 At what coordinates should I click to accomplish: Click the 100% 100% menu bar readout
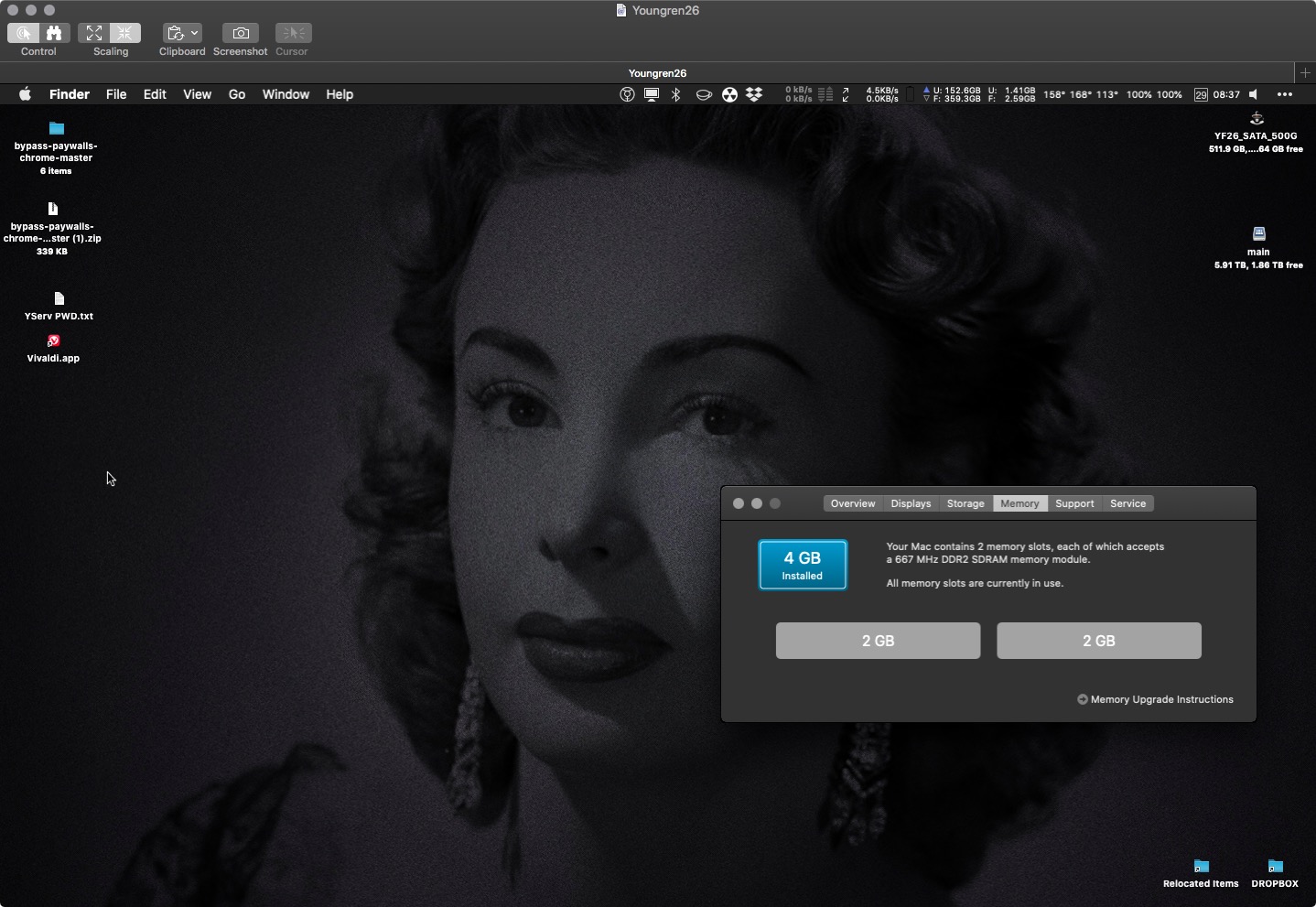pyautogui.click(x=1154, y=94)
